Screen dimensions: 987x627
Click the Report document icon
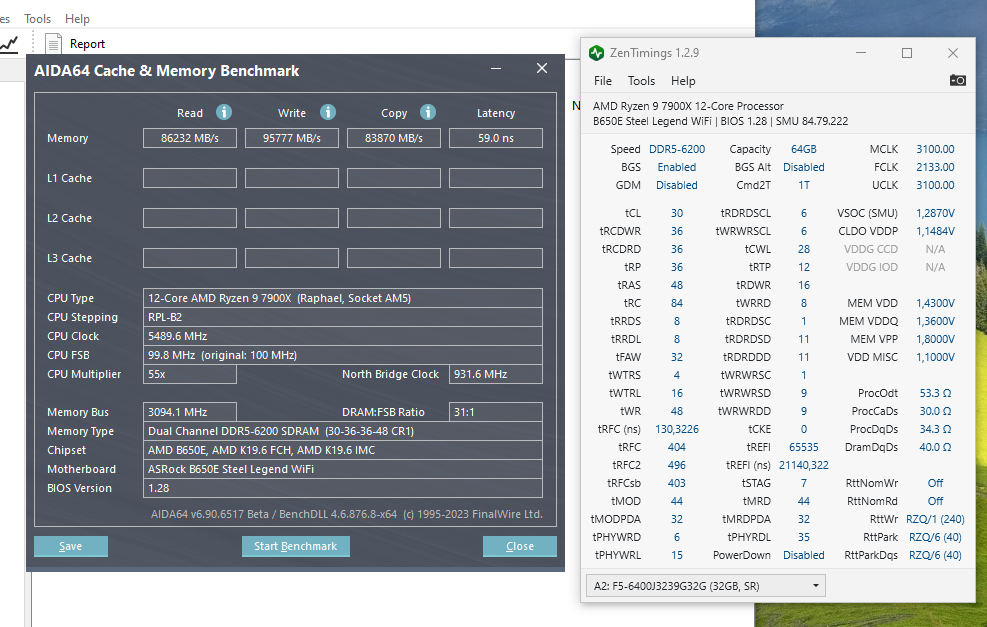pos(54,43)
